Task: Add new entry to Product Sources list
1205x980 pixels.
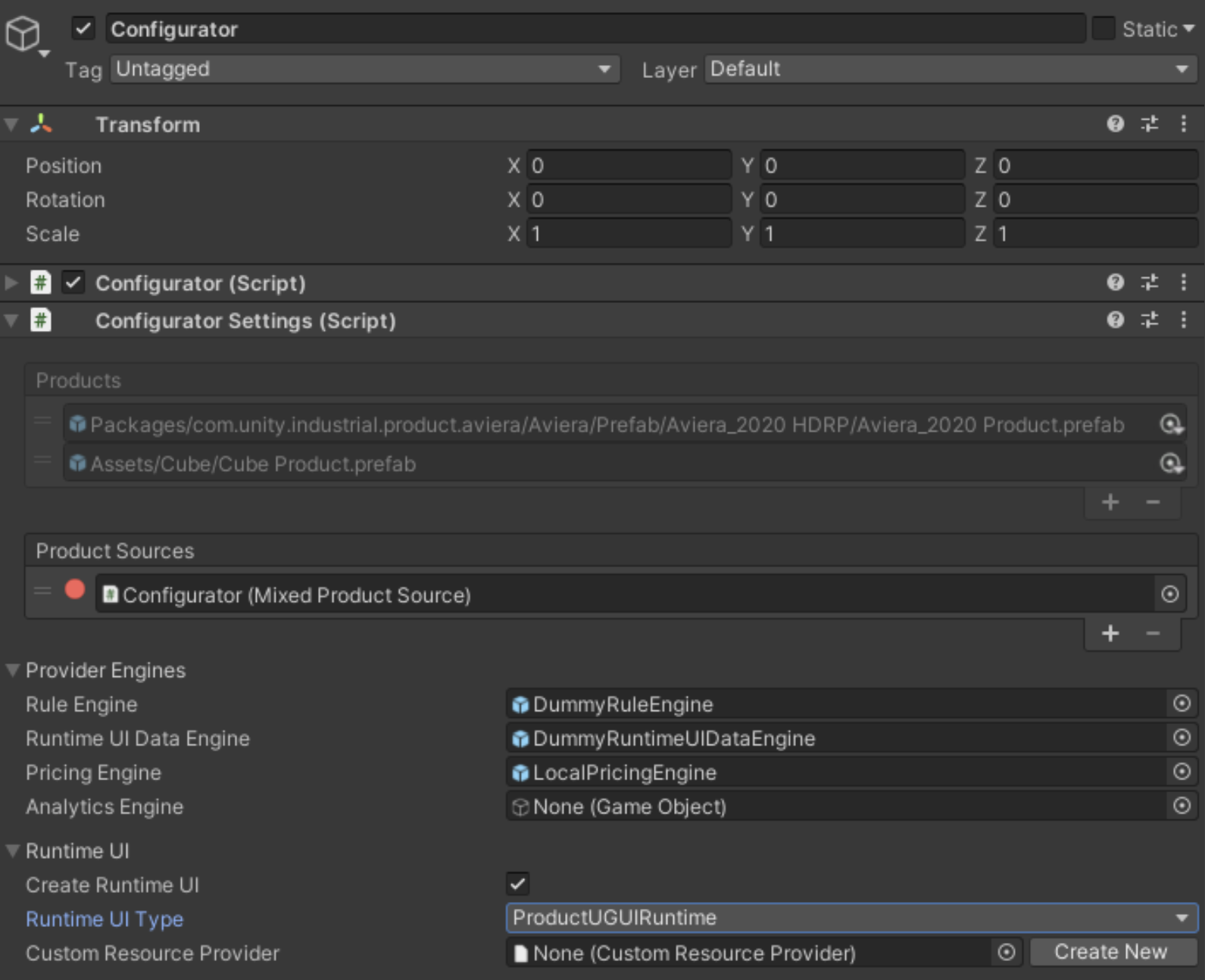Action: (1110, 633)
